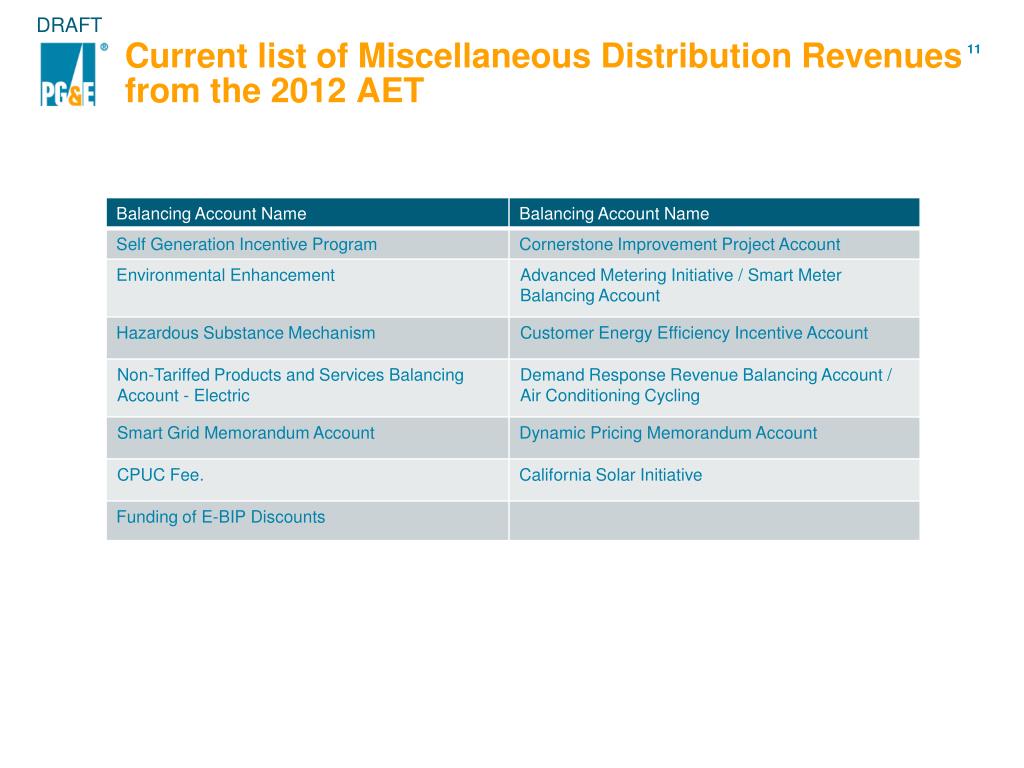Click 'Customer Energy Efficiency Incentive Account' cell
Screen dimensions: 1024x768
point(714,338)
